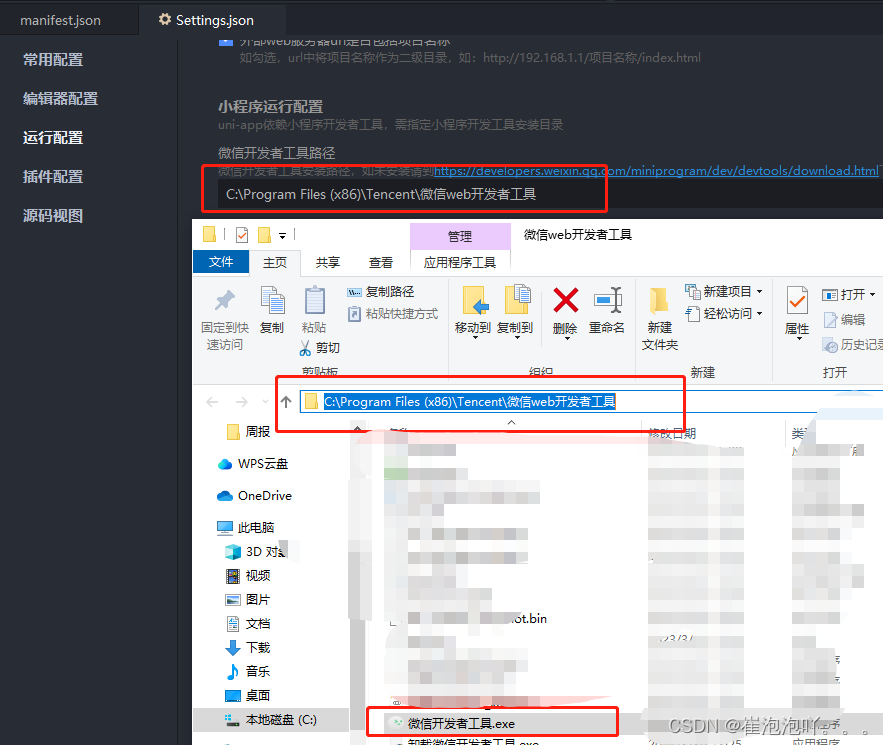
Task: Switch to the 主页 (Home) ribbon tab
Action: pos(275,262)
